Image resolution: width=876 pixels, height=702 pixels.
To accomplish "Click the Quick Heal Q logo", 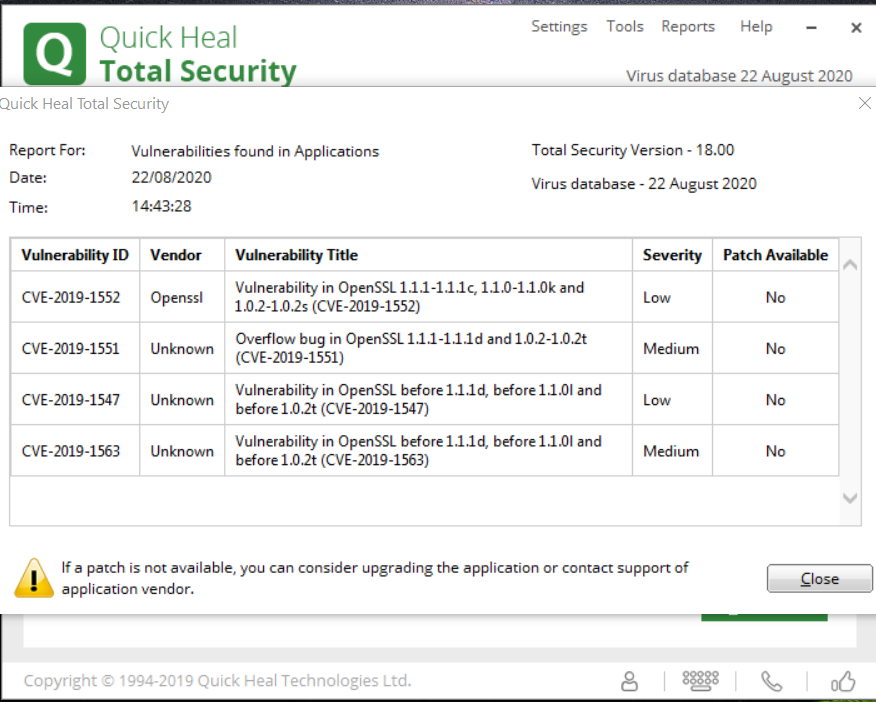I will pos(55,54).
